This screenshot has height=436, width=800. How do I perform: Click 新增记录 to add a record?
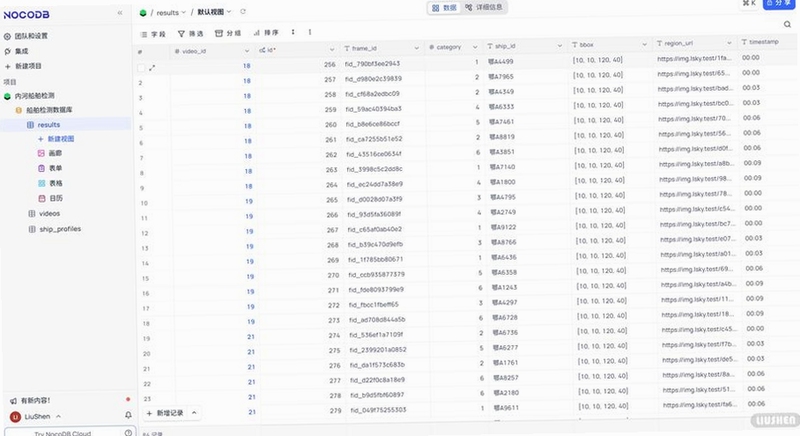tap(165, 413)
